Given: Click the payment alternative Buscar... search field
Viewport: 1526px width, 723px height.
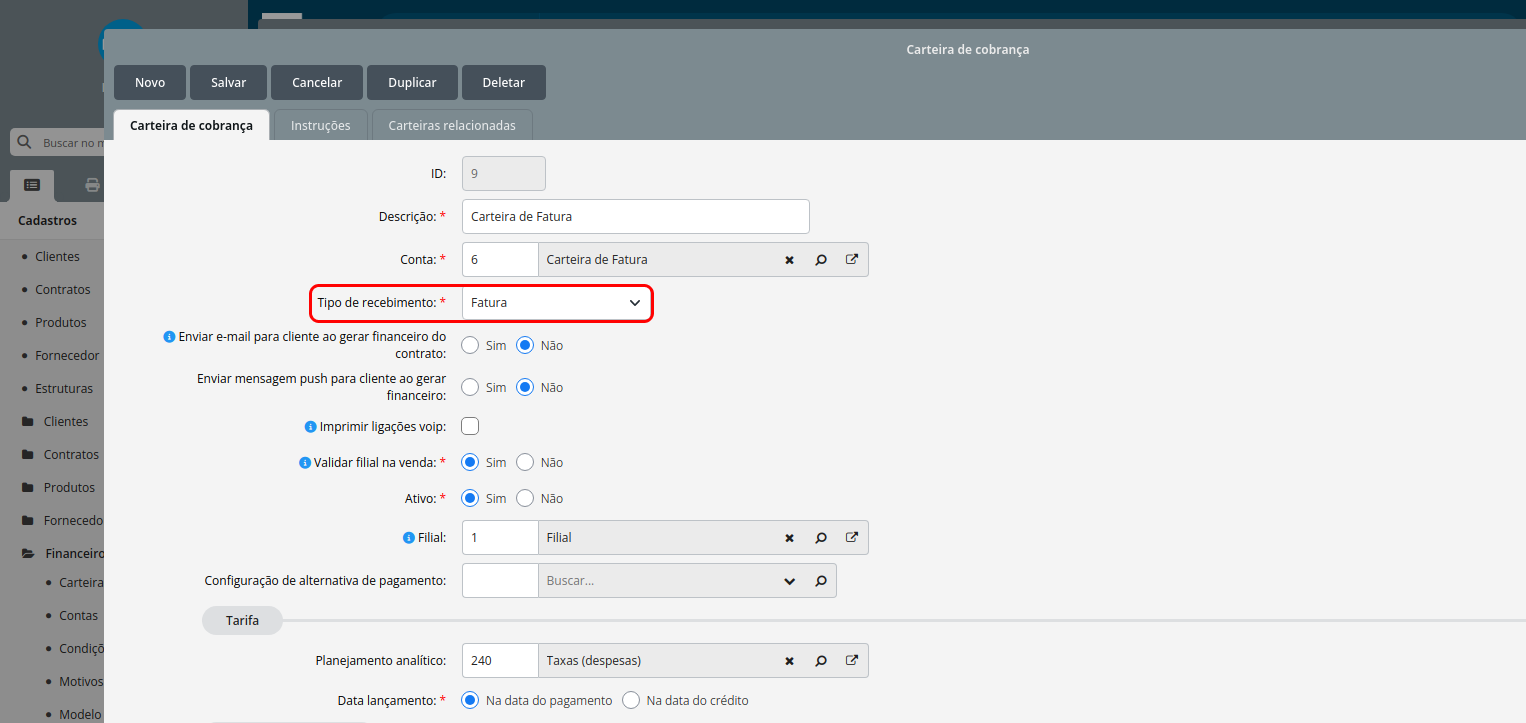Looking at the screenshot, I should (x=658, y=581).
